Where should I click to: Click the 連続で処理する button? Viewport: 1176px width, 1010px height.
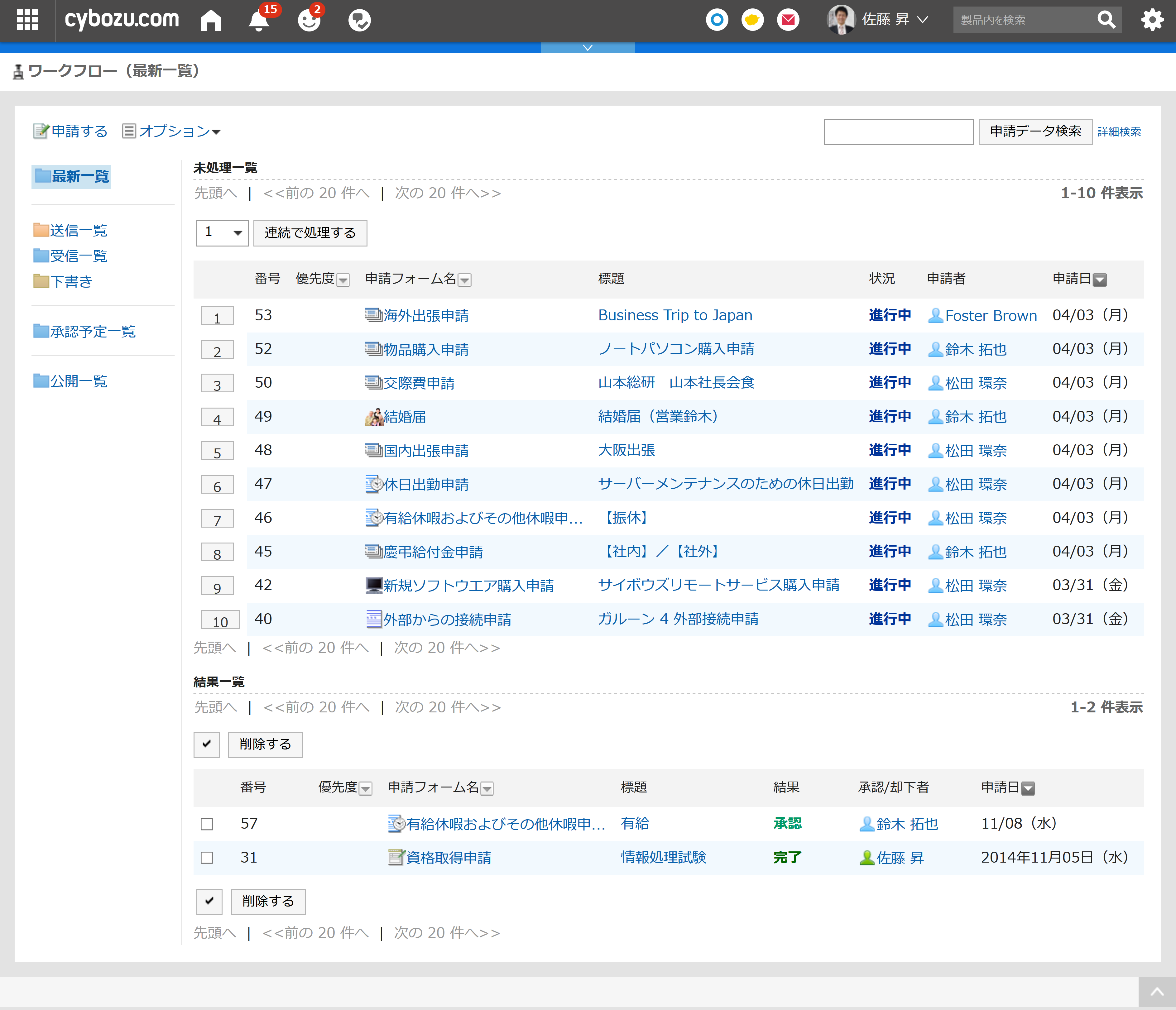pos(310,233)
